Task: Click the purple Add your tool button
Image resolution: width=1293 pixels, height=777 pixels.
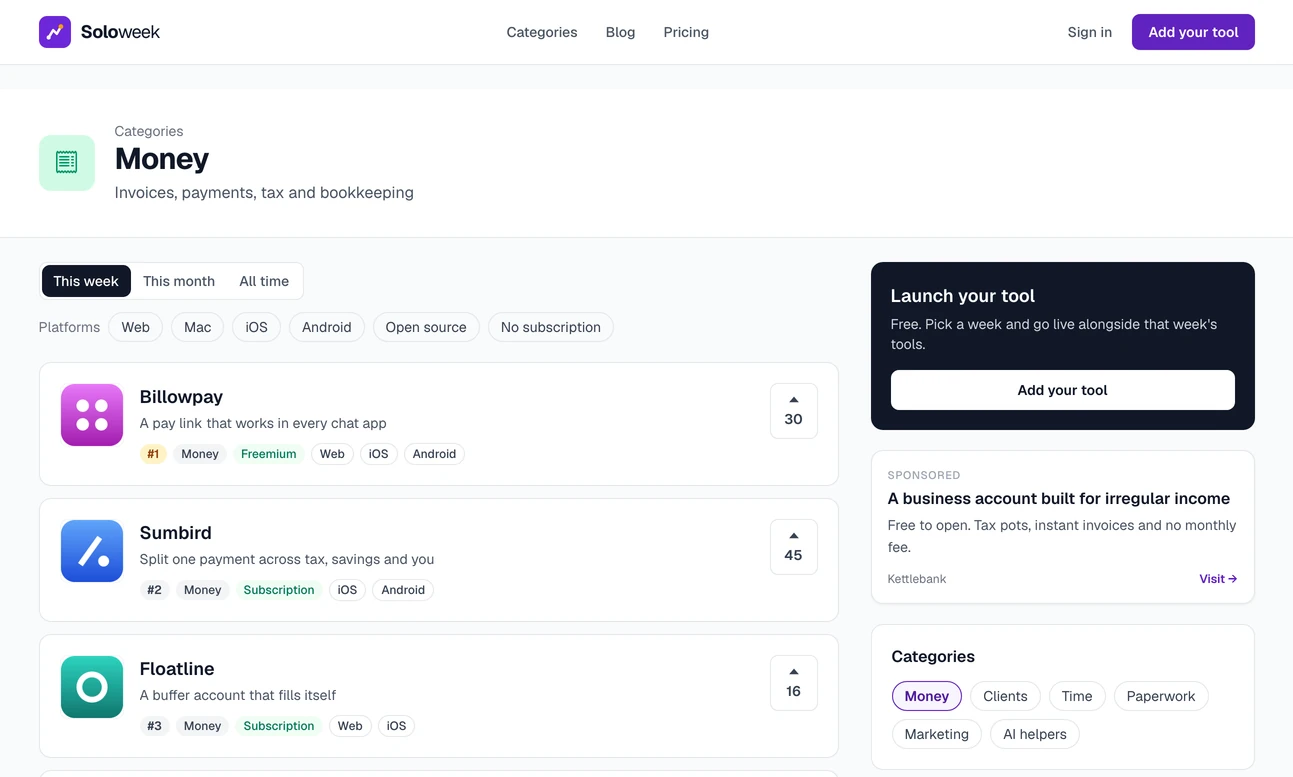Action: coord(1193,32)
